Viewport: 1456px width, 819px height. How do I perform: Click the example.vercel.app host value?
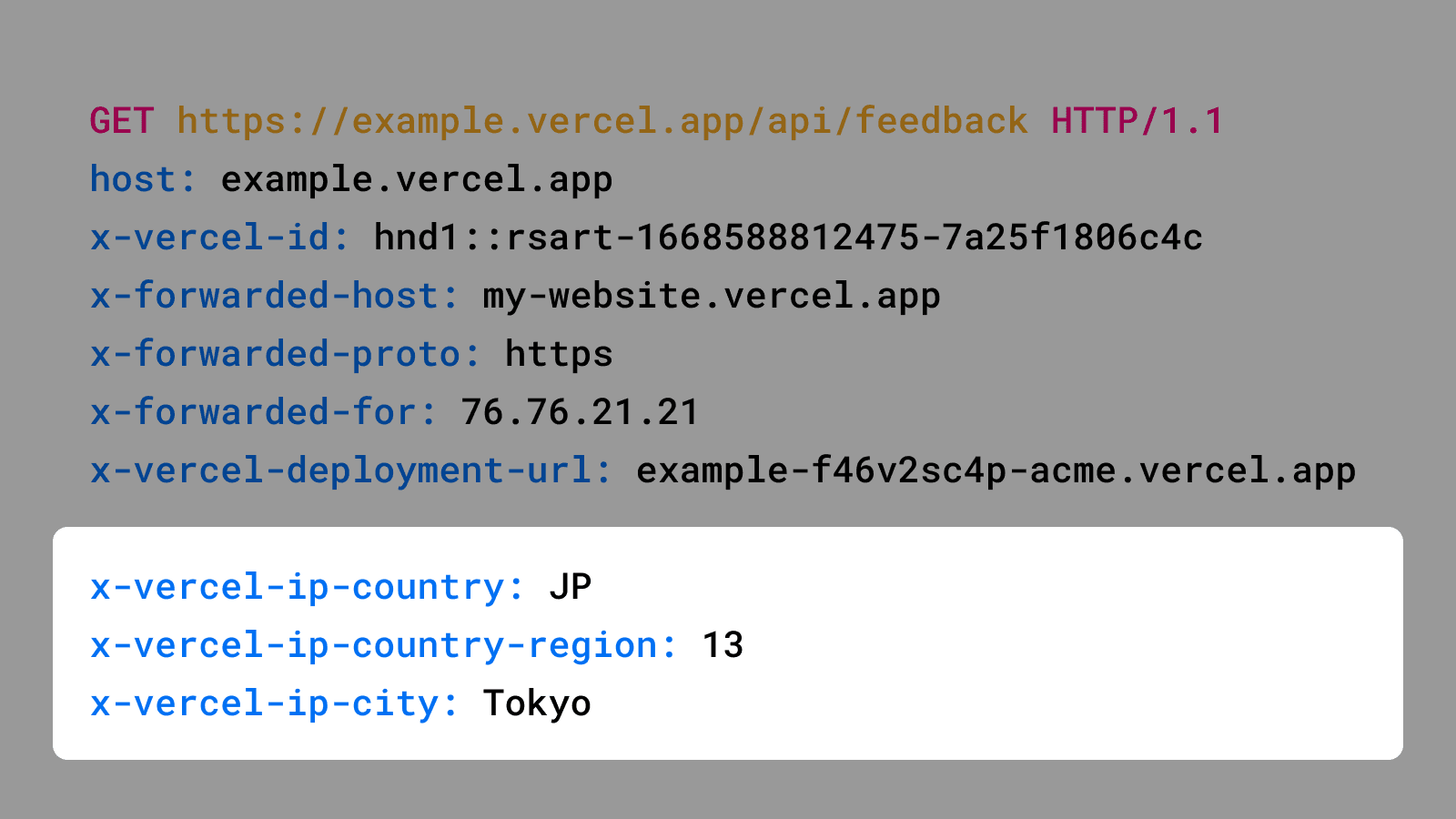(416, 179)
